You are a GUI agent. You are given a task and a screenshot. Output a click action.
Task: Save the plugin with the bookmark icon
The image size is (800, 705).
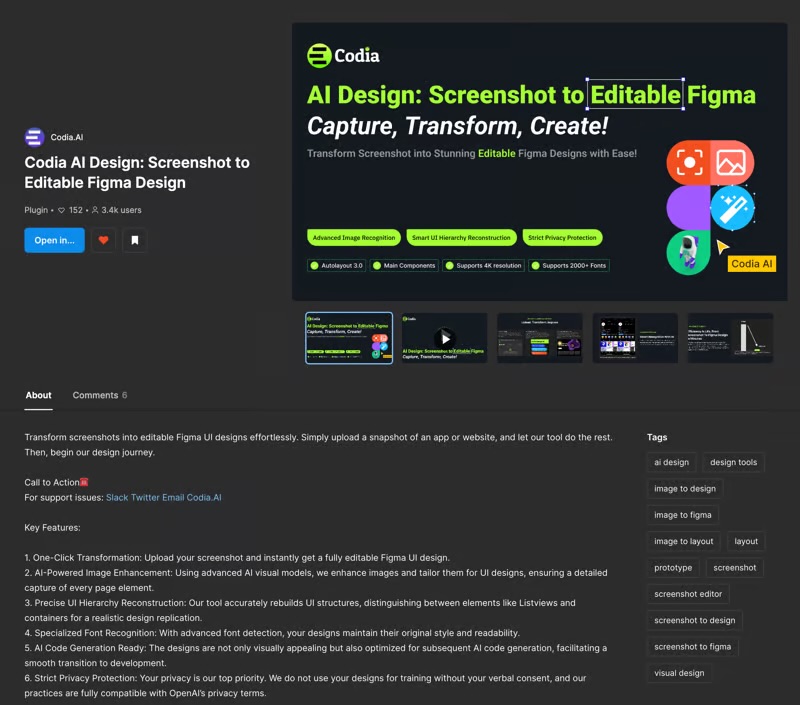[135, 240]
